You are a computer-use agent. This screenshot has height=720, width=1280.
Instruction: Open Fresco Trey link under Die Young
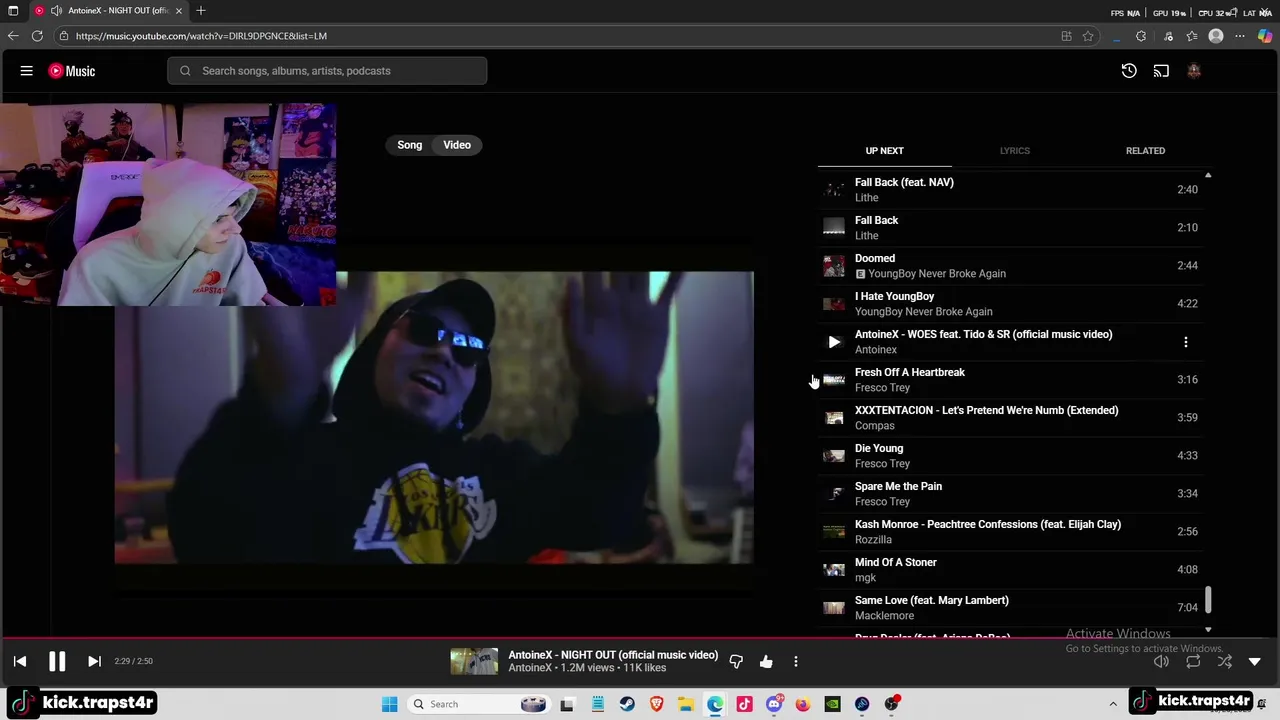[x=882, y=464]
